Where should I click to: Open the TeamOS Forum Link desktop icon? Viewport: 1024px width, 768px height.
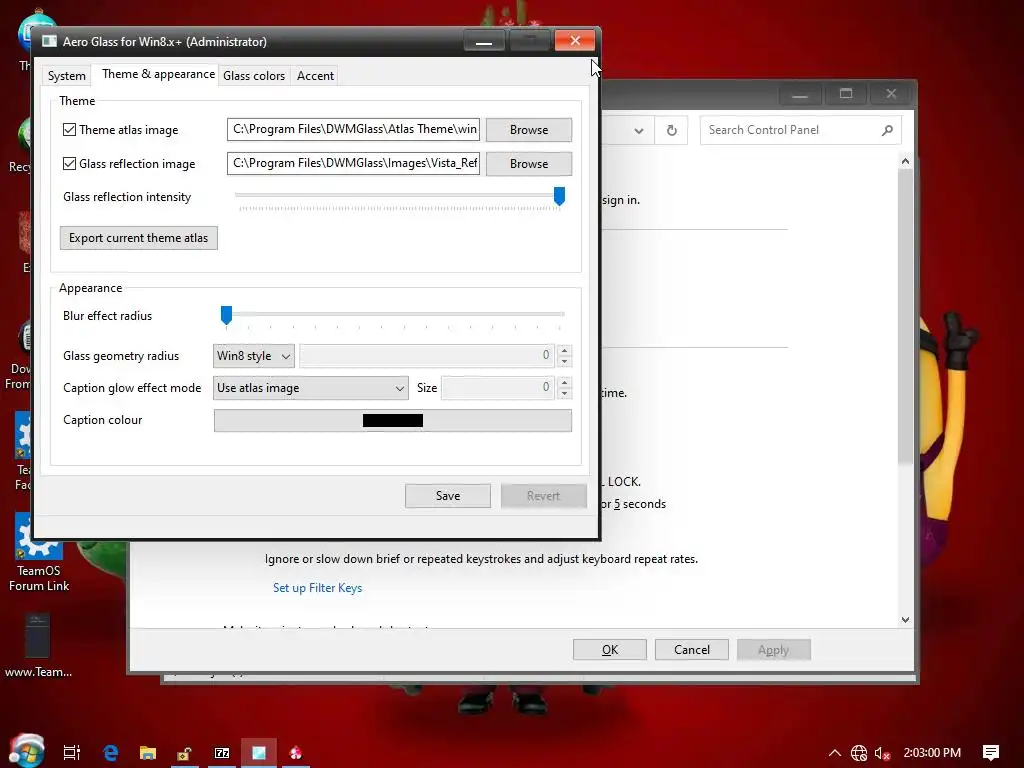[x=39, y=553]
